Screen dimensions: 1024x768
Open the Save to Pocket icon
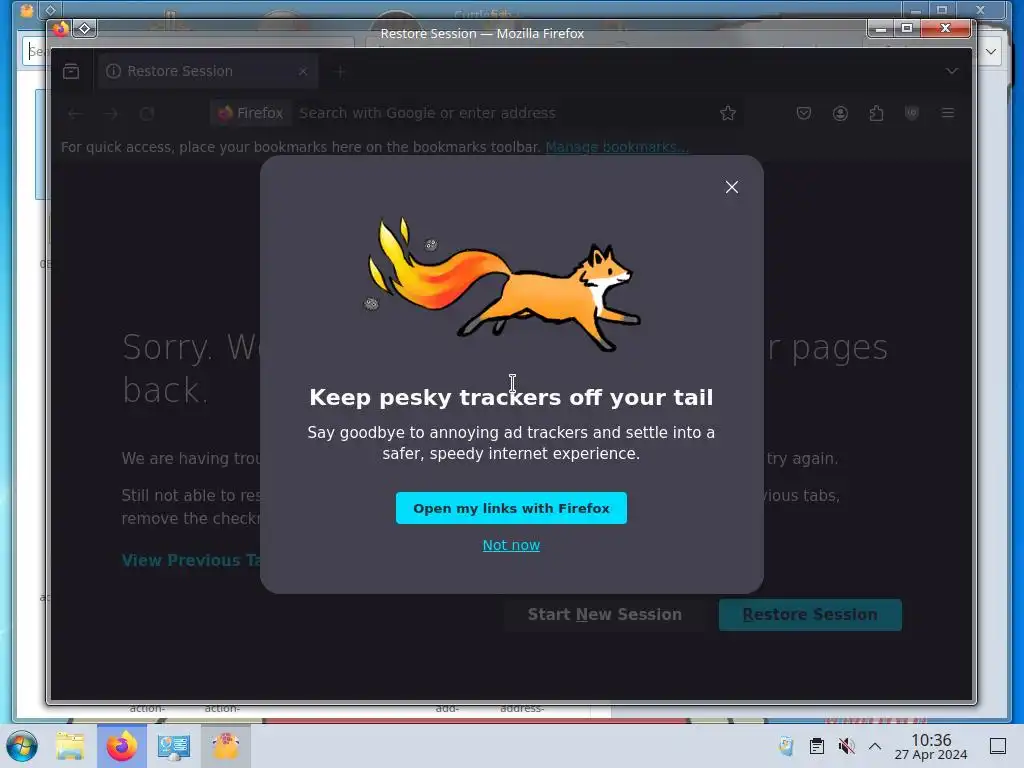pyautogui.click(x=804, y=113)
